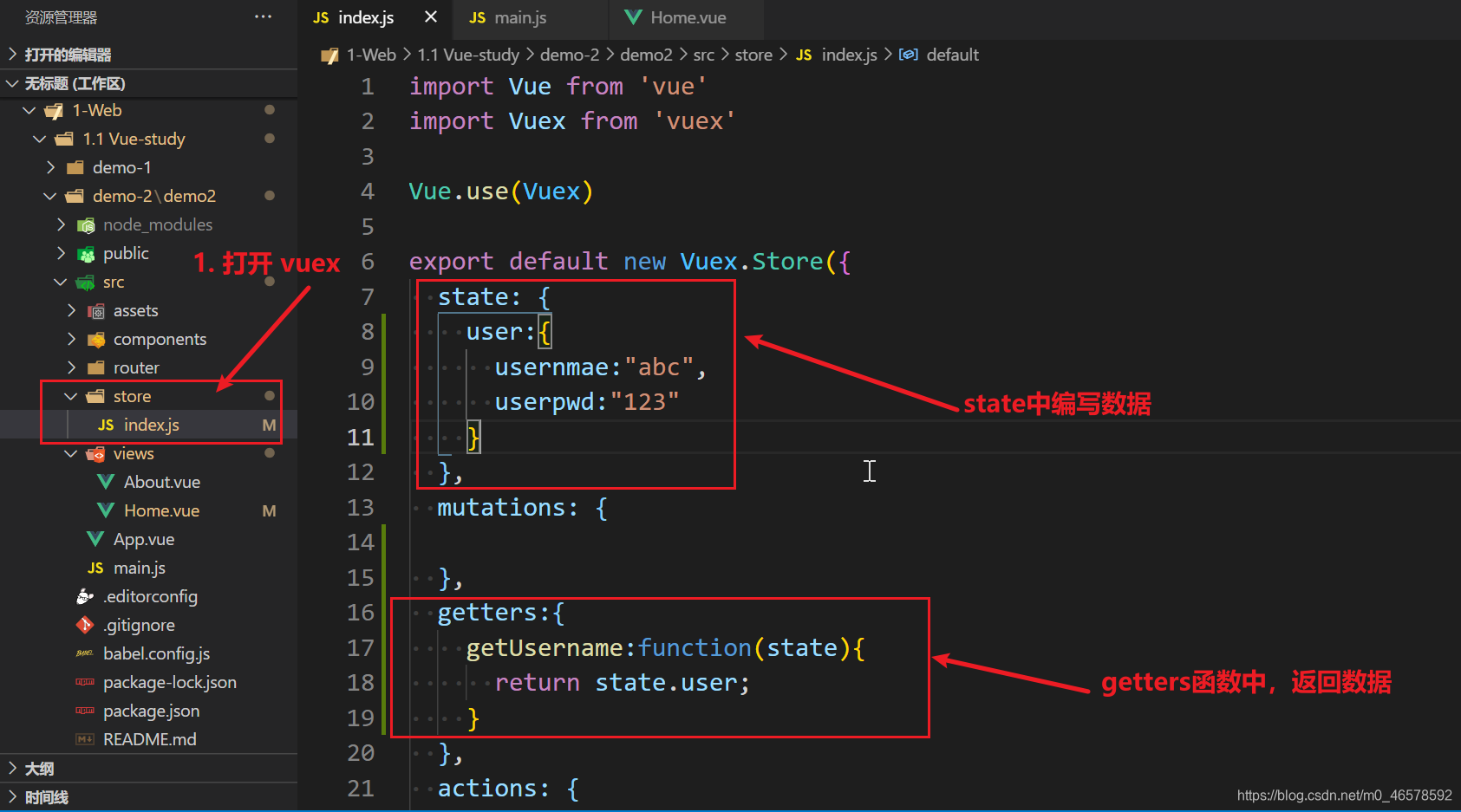Click the 1.1 Vue-study folder icon

click(64, 139)
